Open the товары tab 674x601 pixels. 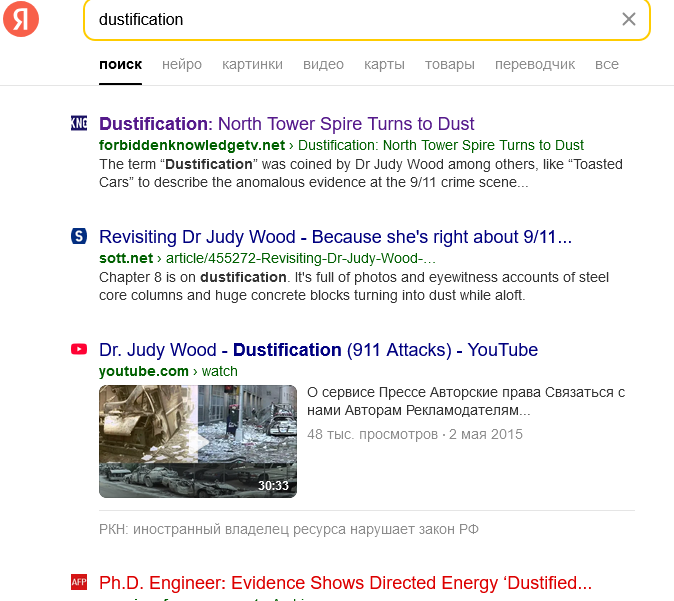[x=450, y=64]
